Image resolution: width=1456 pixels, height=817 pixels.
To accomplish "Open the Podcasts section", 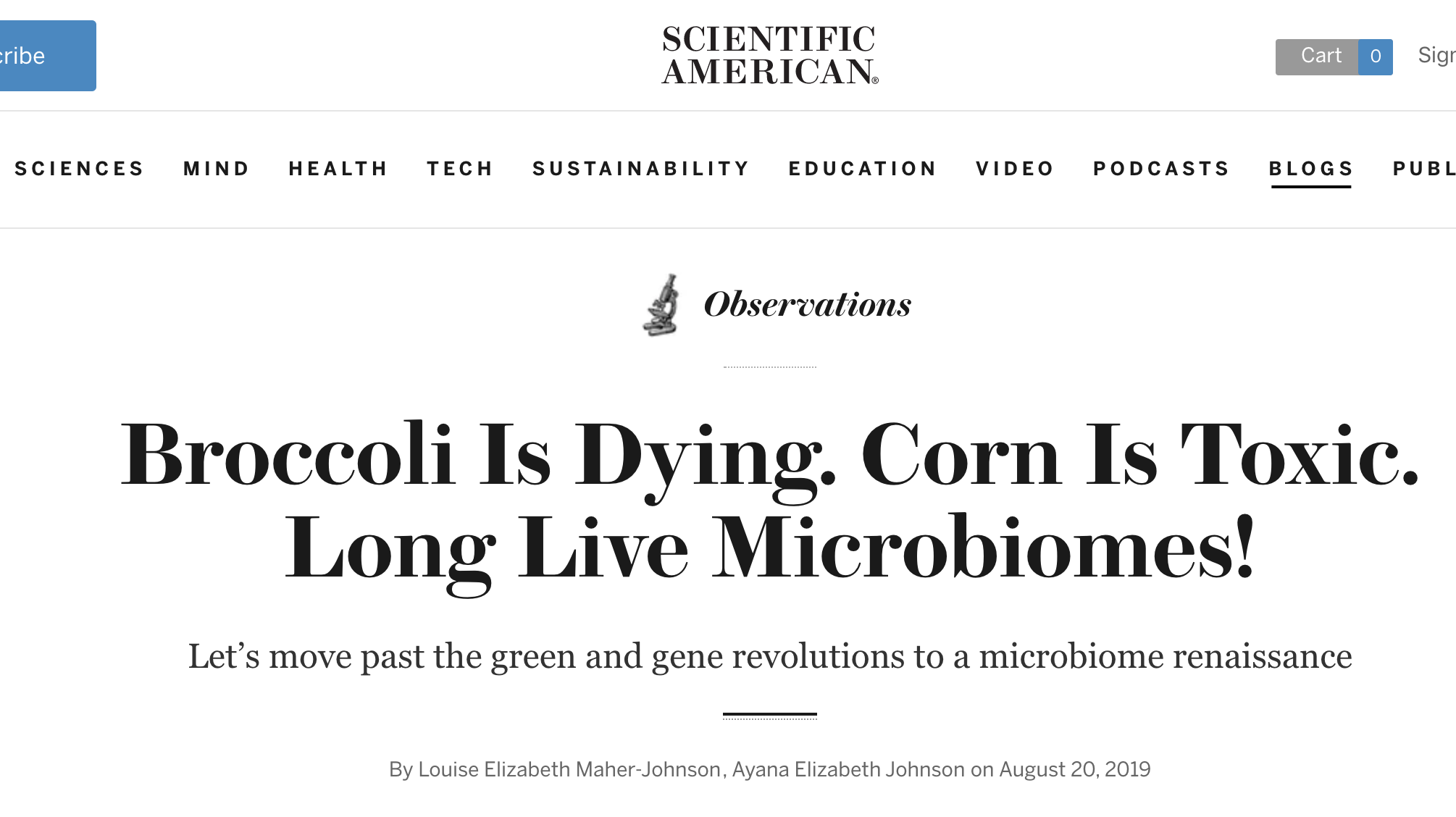I will tap(1161, 169).
